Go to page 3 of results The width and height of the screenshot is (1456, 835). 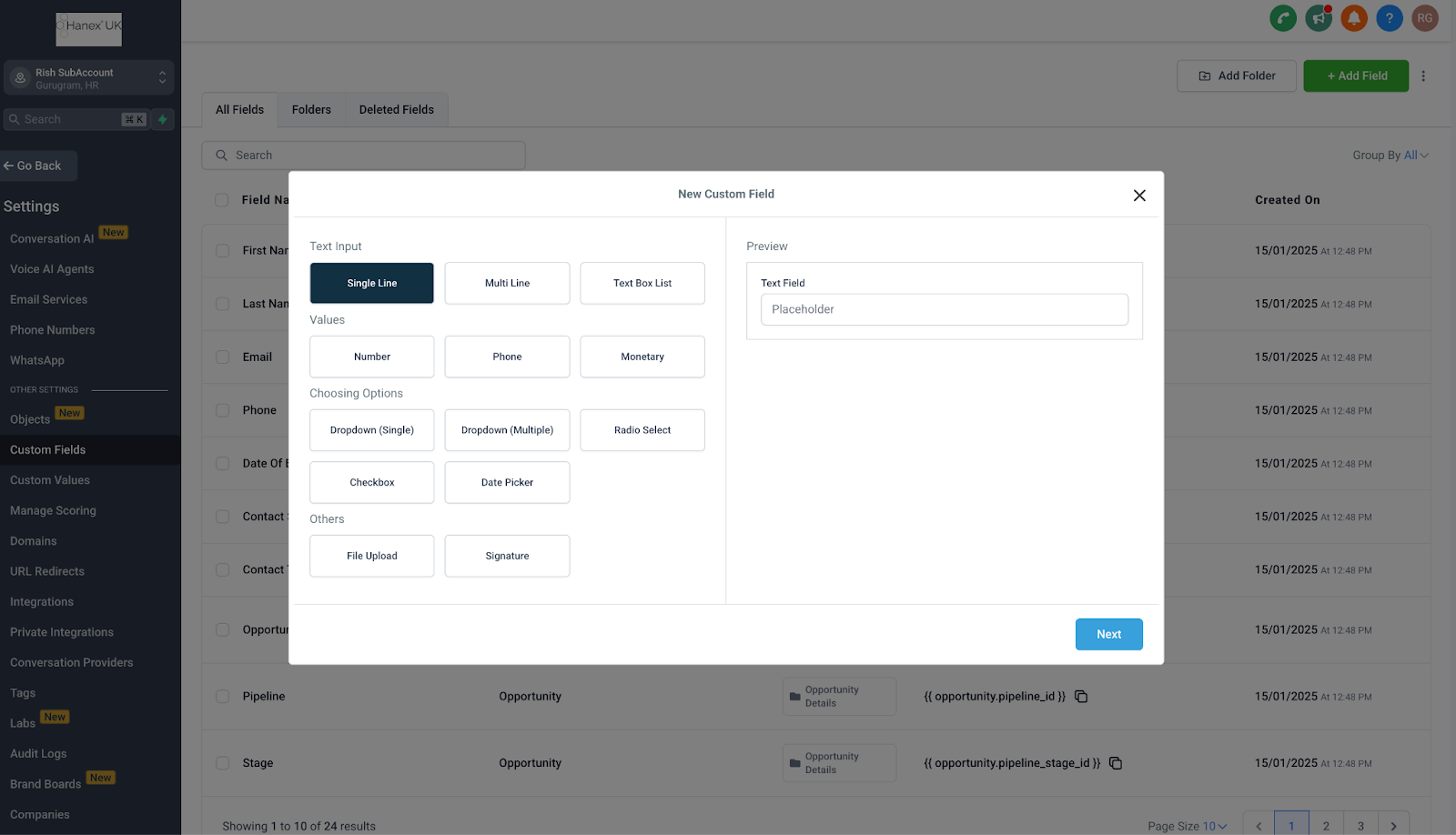(x=1360, y=826)
